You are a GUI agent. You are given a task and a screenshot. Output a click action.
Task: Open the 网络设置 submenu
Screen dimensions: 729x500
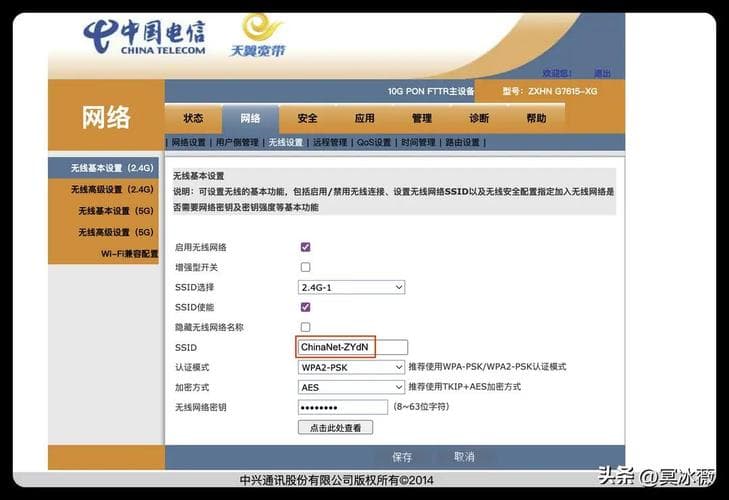point(189,142)
